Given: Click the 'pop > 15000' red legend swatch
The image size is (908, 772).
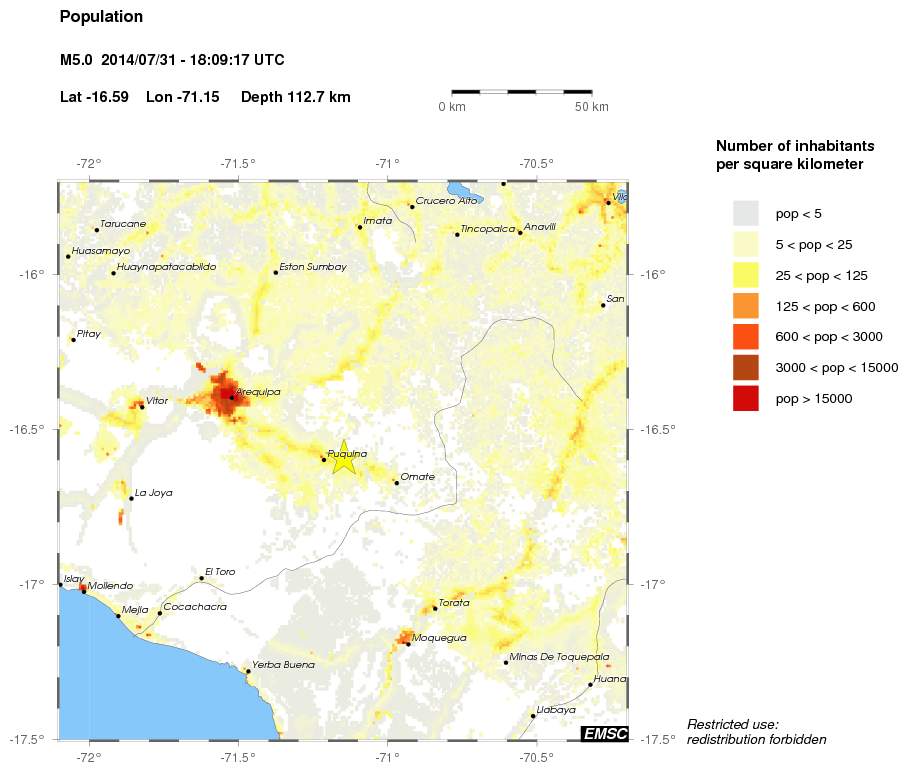Looking at the screenshot, I should pos(746,398).
